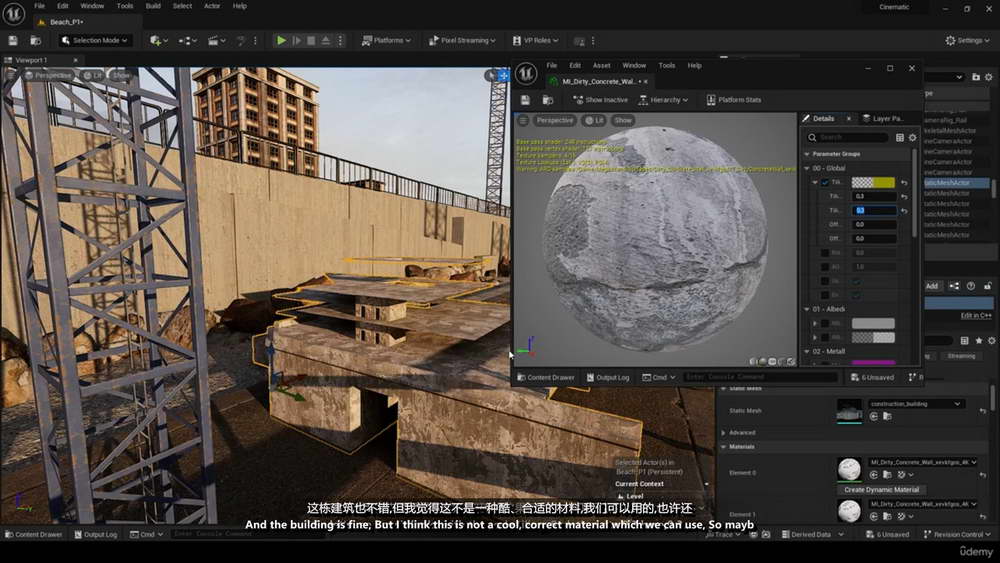Open the construction_building static mesh dropdown
Image resolution: width=1000 pixels, height=563 pixels.
click(916, 404)
